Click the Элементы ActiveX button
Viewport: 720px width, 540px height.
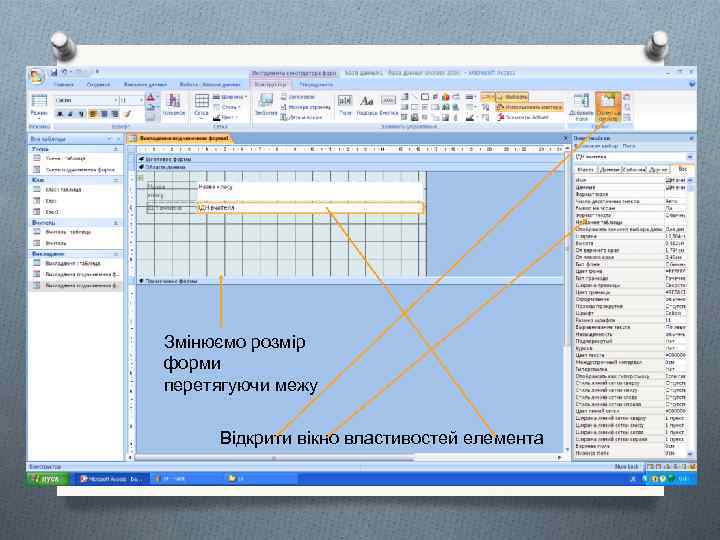coord(523,118)
